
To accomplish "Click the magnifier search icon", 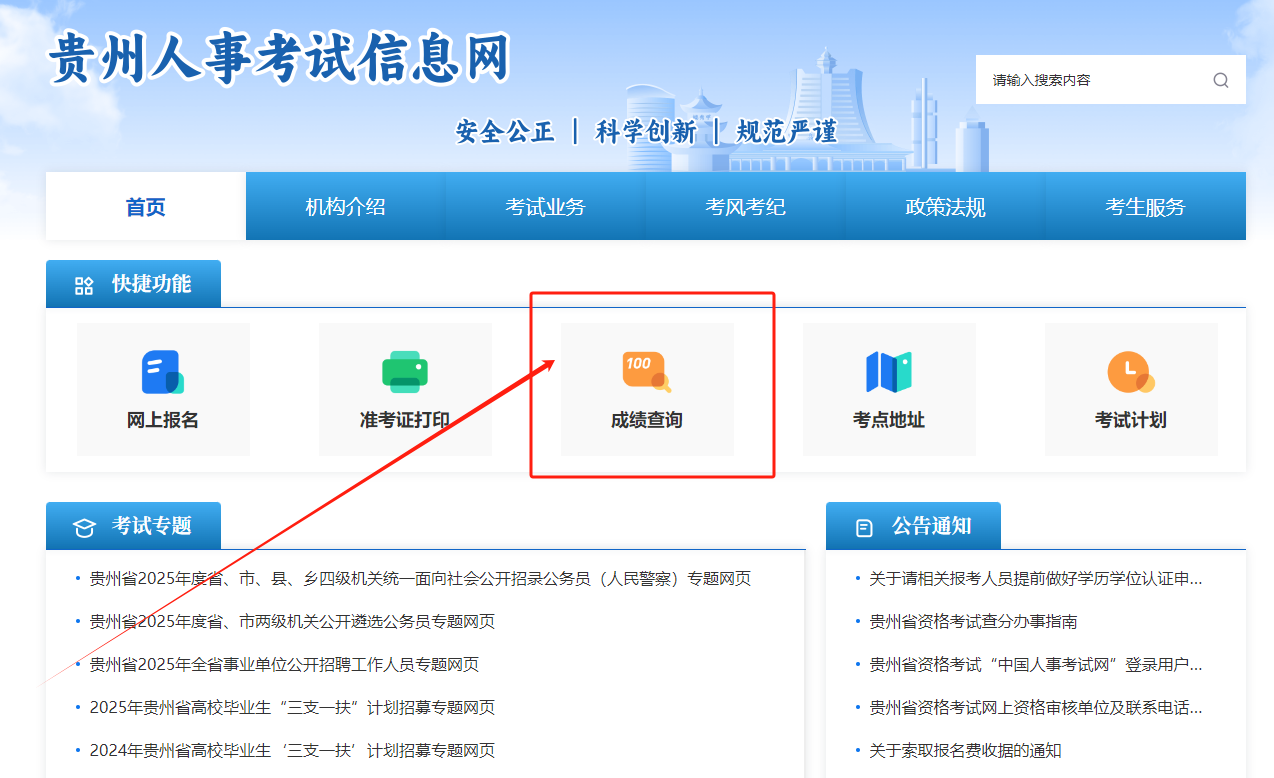I will pos(1220,80).
